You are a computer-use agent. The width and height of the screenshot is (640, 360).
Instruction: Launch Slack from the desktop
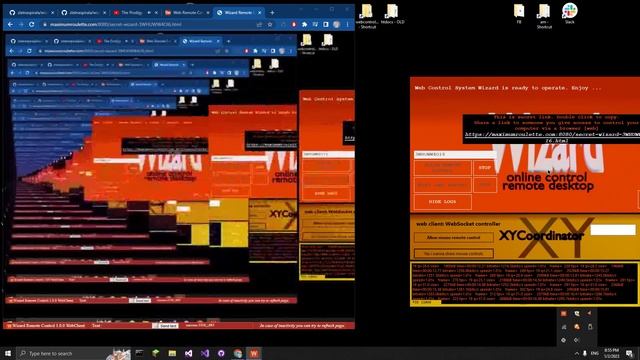coord(569,13)
